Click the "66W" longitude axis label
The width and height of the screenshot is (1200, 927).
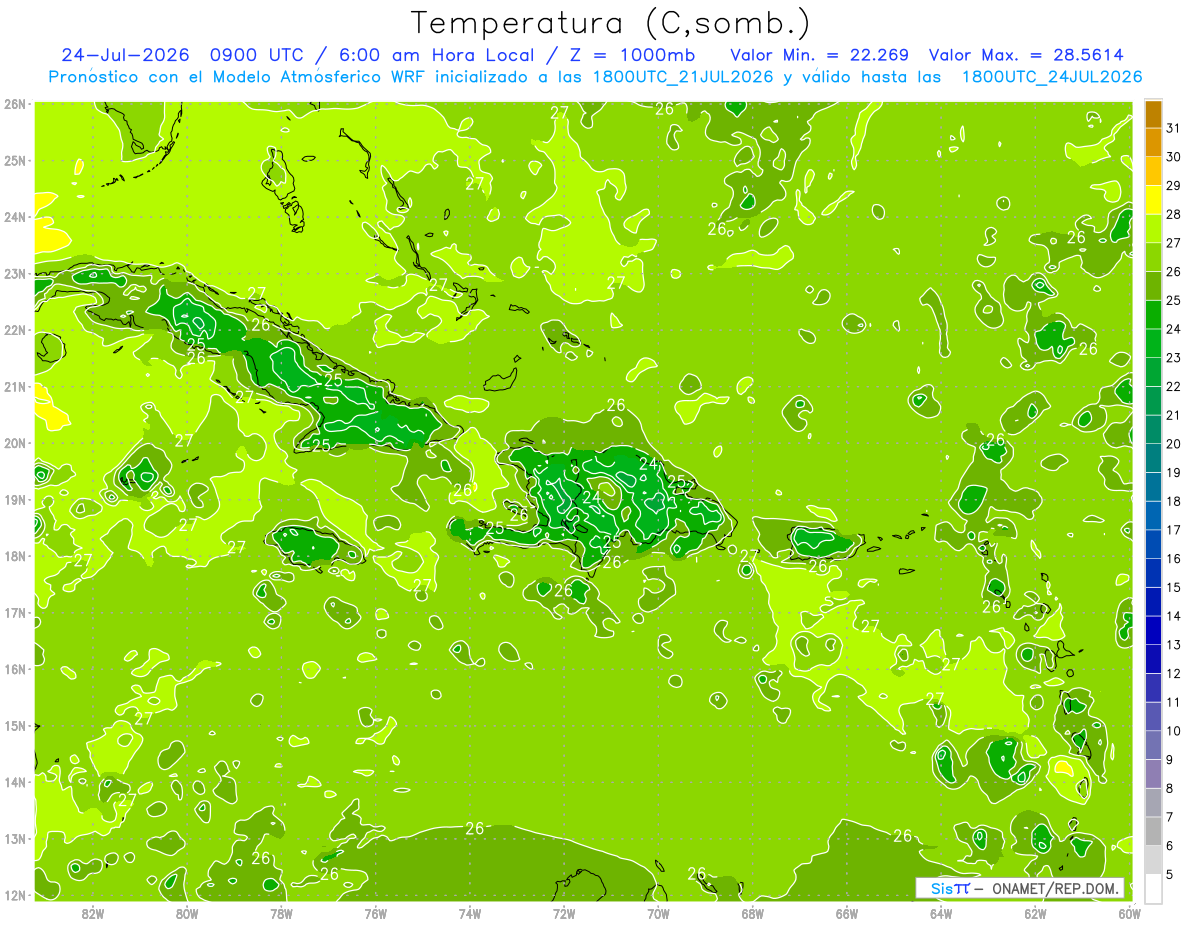tap(846, 913)
